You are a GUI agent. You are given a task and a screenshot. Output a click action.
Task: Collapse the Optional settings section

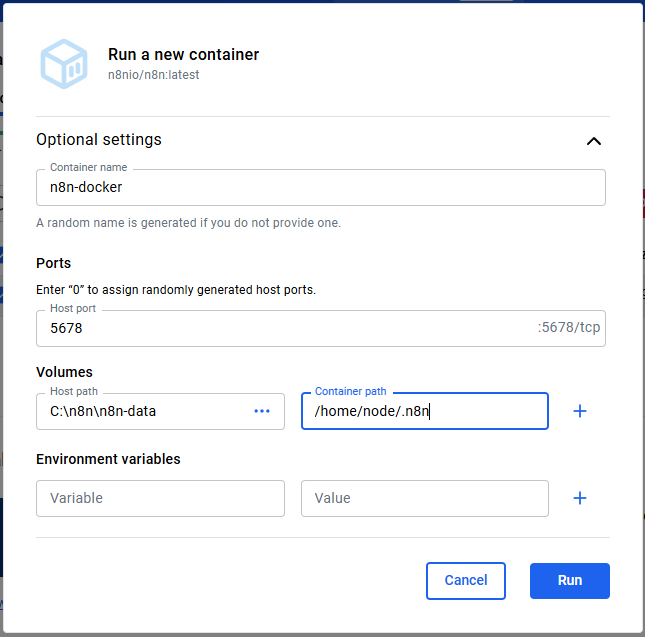594,141
